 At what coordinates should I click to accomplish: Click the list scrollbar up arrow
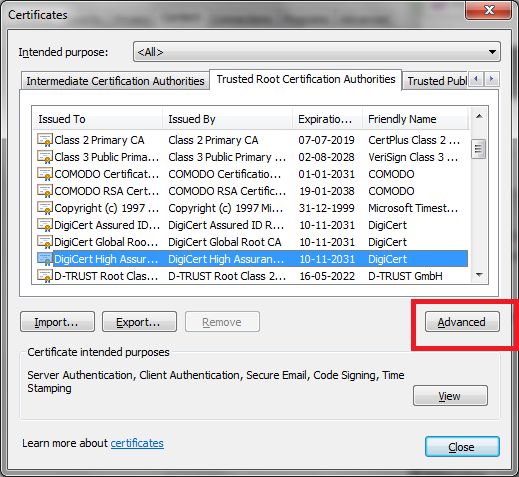[479, 116]
